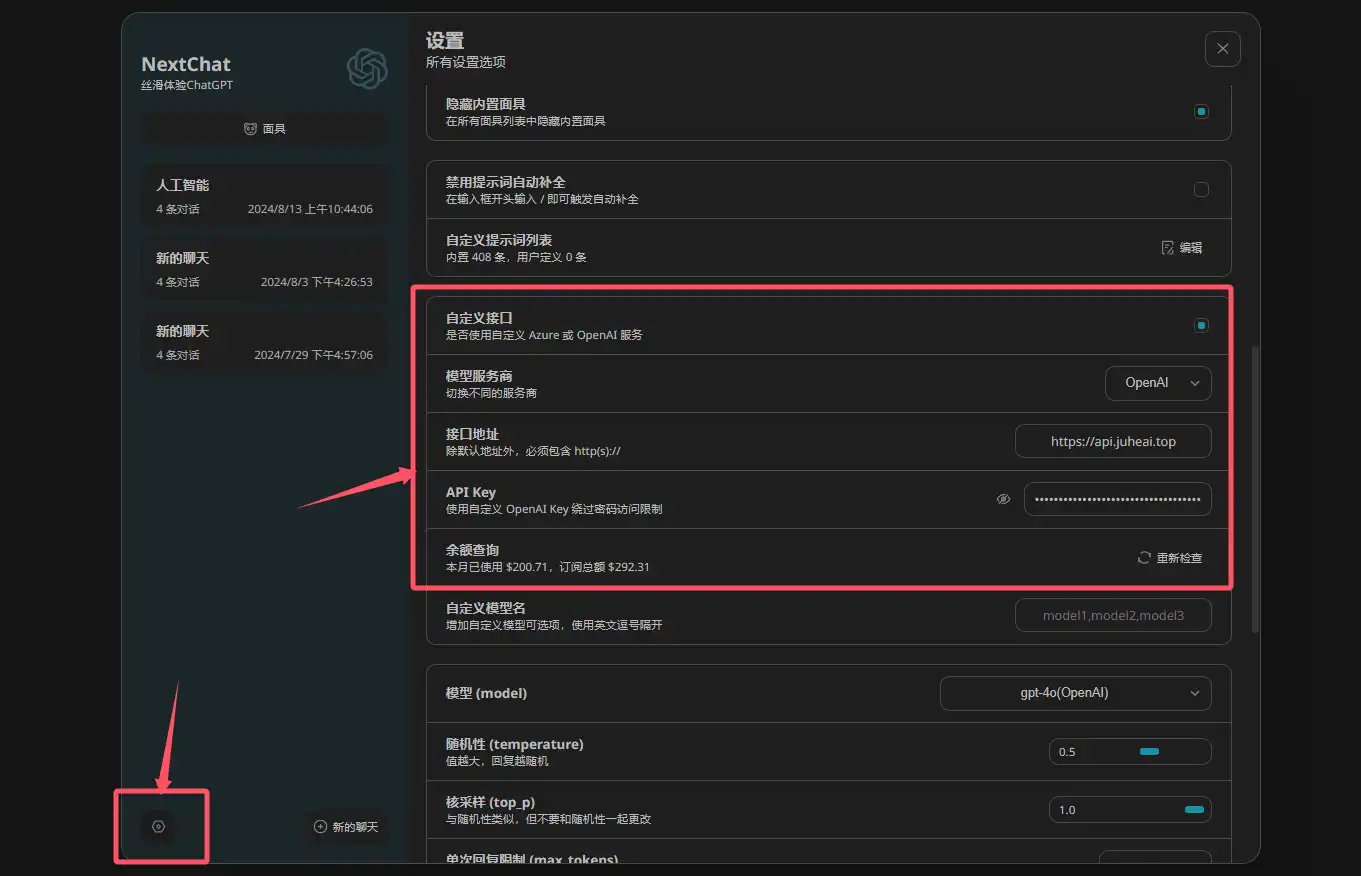Click 重新检查 to refresh the balance
Image resolution: width=1361 pixels, height=876 pixels.
coord(1180,557)
